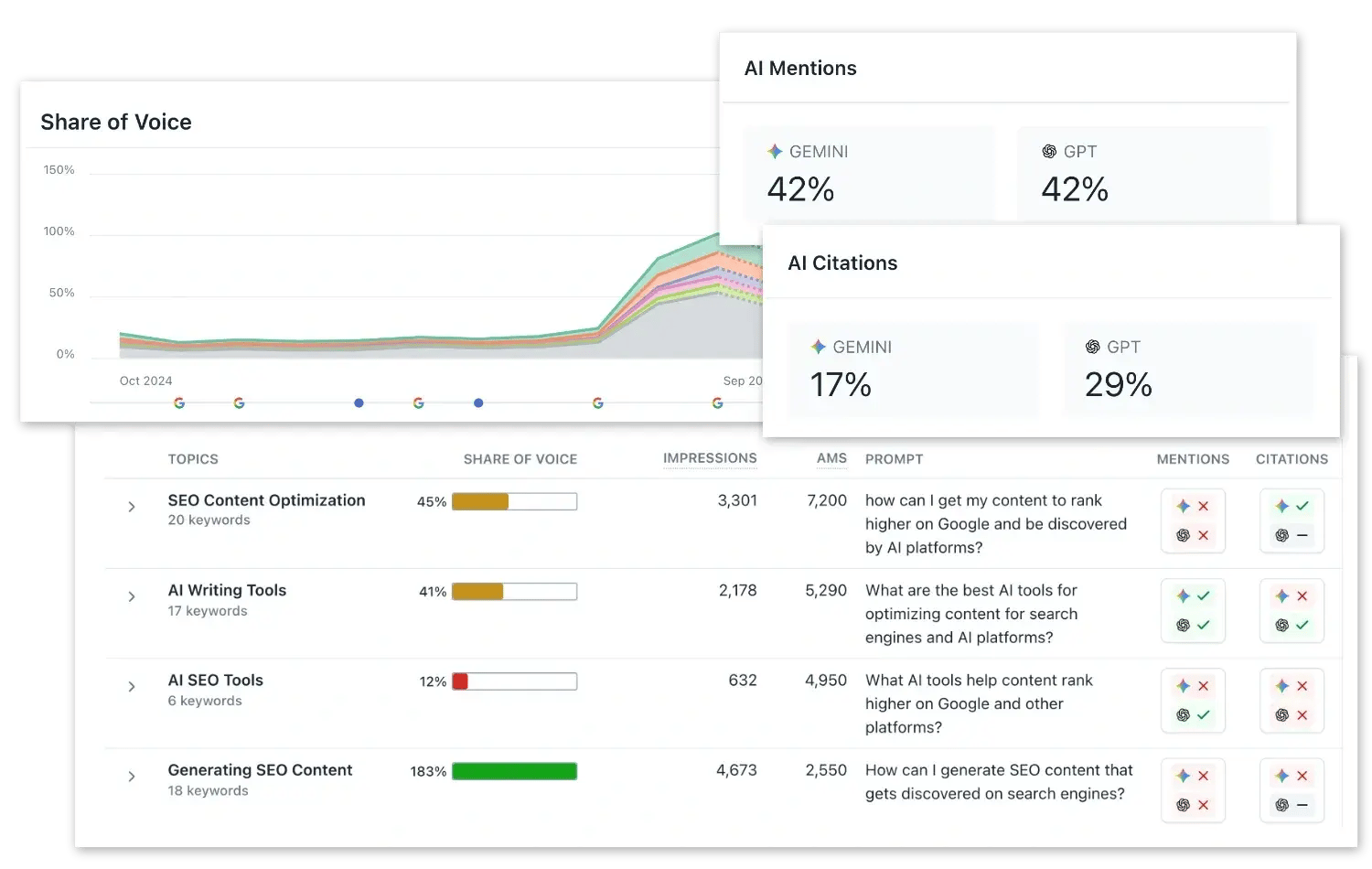Click mentions status box for first prompt
Viewport: 1372px width, 869px height.
(x=1193, y=520)
